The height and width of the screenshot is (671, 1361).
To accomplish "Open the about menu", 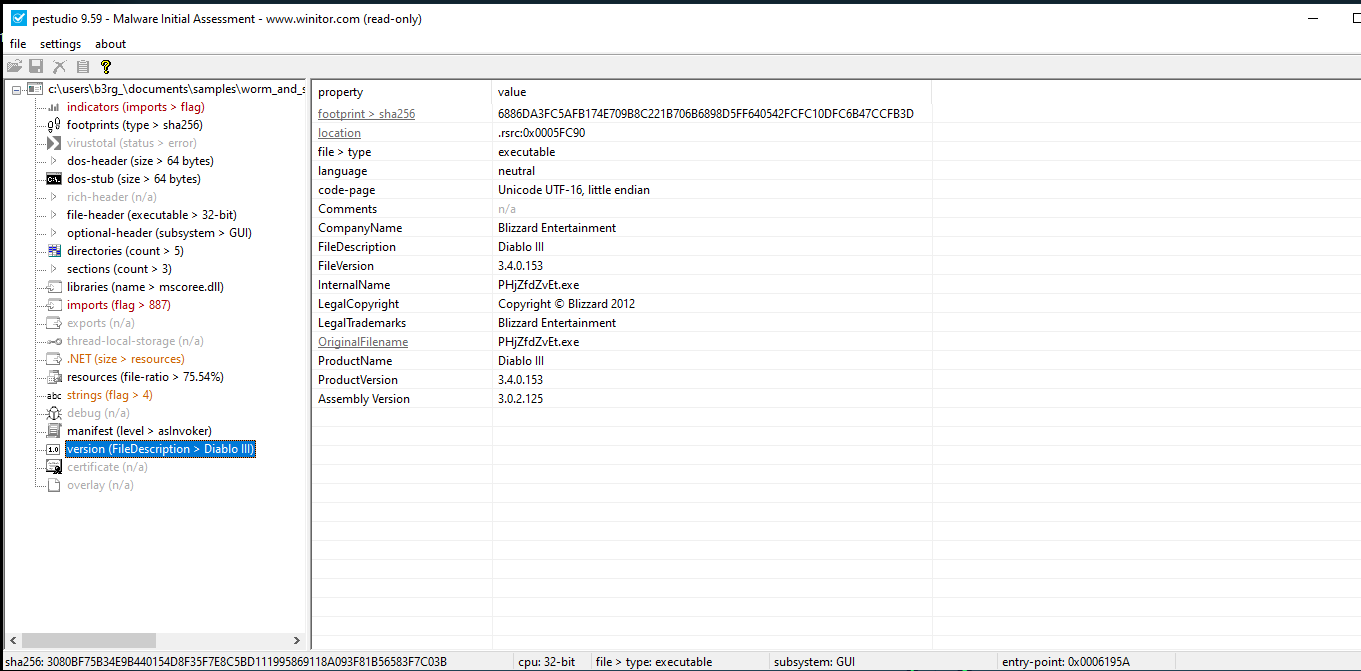I will 111,44.
